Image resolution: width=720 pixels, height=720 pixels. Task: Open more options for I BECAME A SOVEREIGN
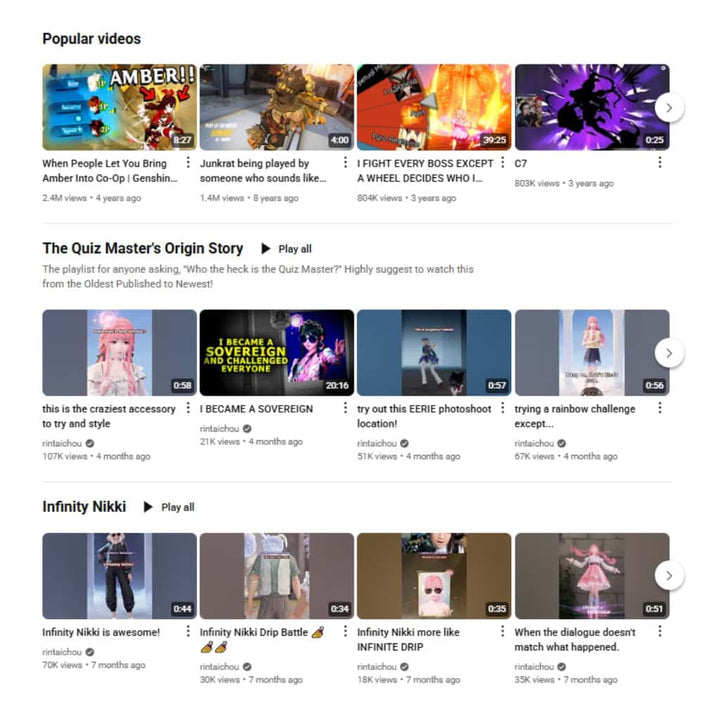tap(345, 408)
